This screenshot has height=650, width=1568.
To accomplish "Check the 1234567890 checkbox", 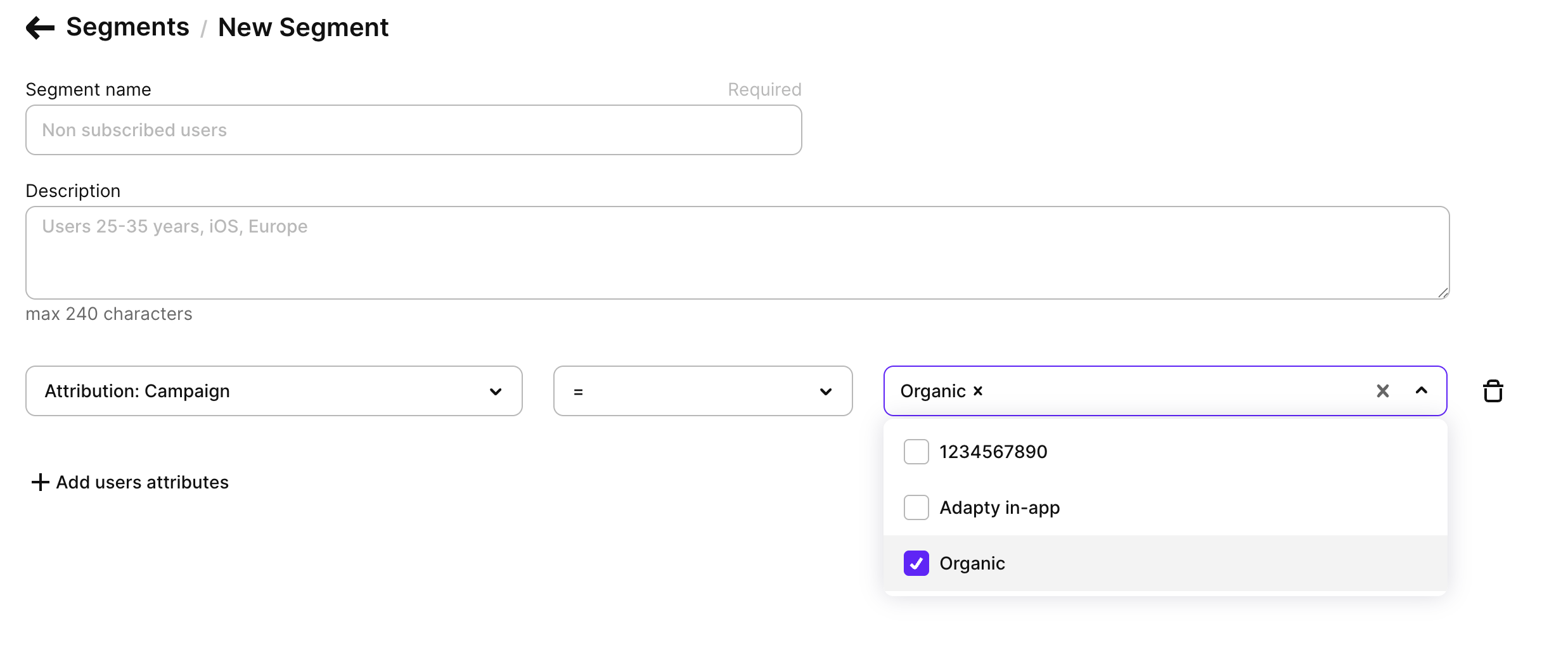I will tap(916, 451).
